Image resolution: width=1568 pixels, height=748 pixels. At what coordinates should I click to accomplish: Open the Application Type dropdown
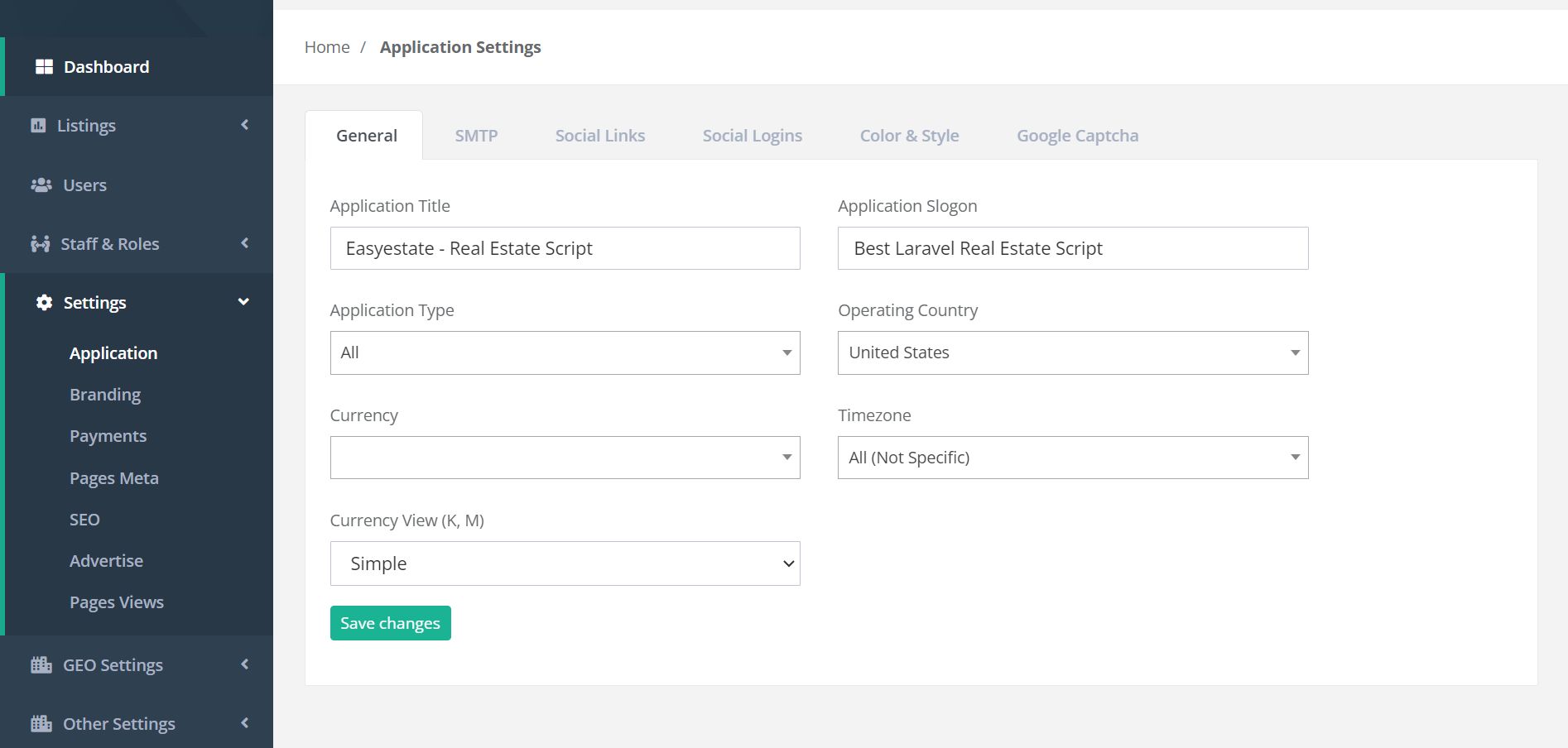coord(565,352)
